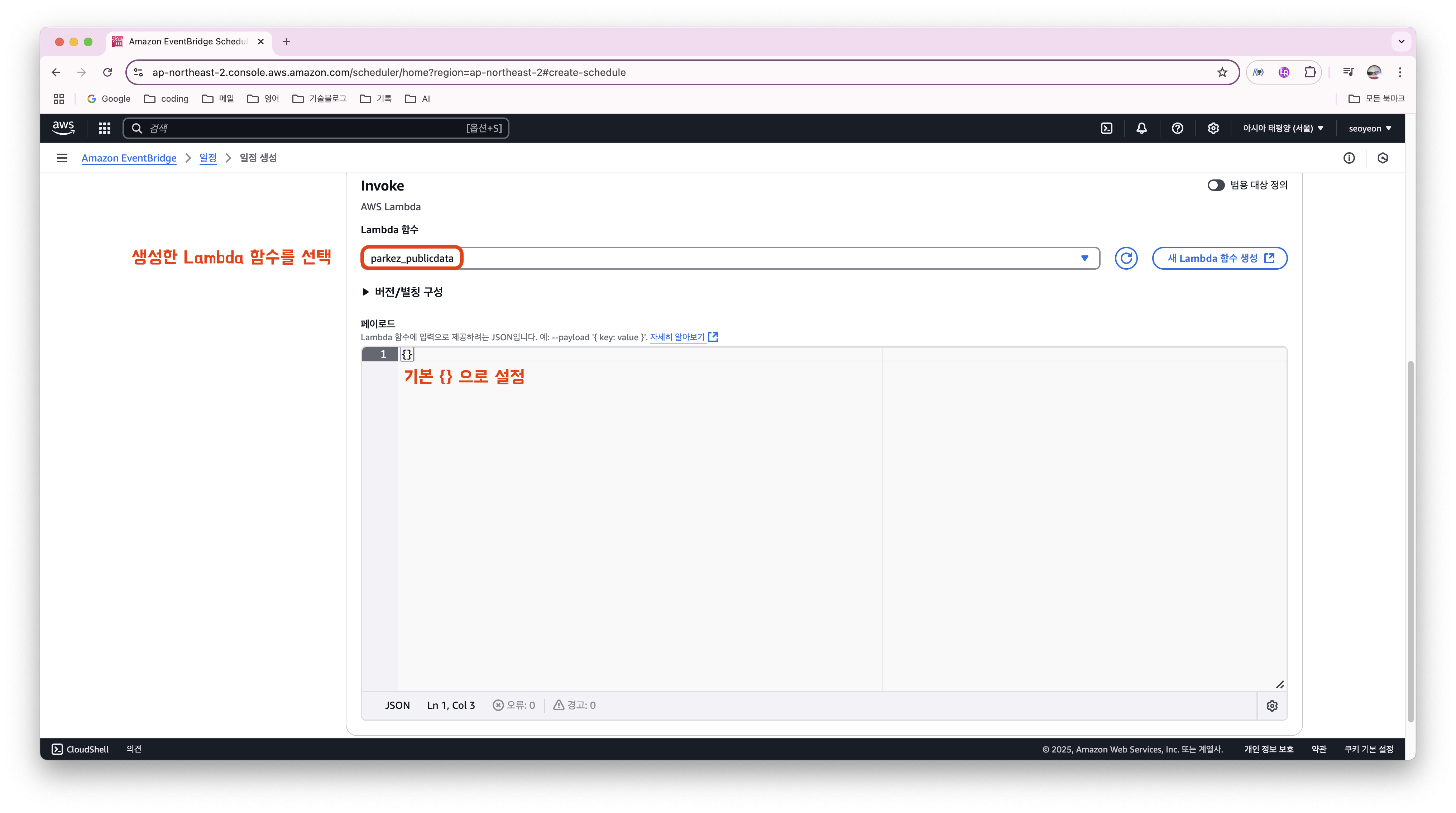The width and height of the screenshot is (1456, 813).
Task: Open the info panel icon
Action: click(1349, 158)
